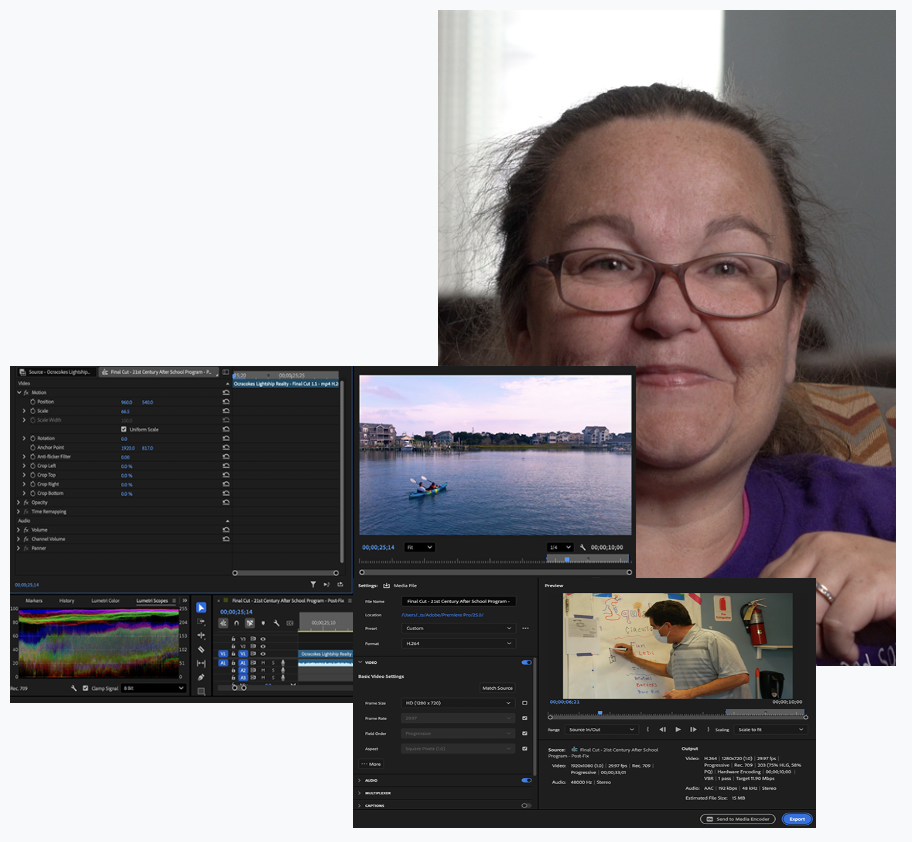Open the export Location path link
Screen dimensions: 912x842
point(442,615)
